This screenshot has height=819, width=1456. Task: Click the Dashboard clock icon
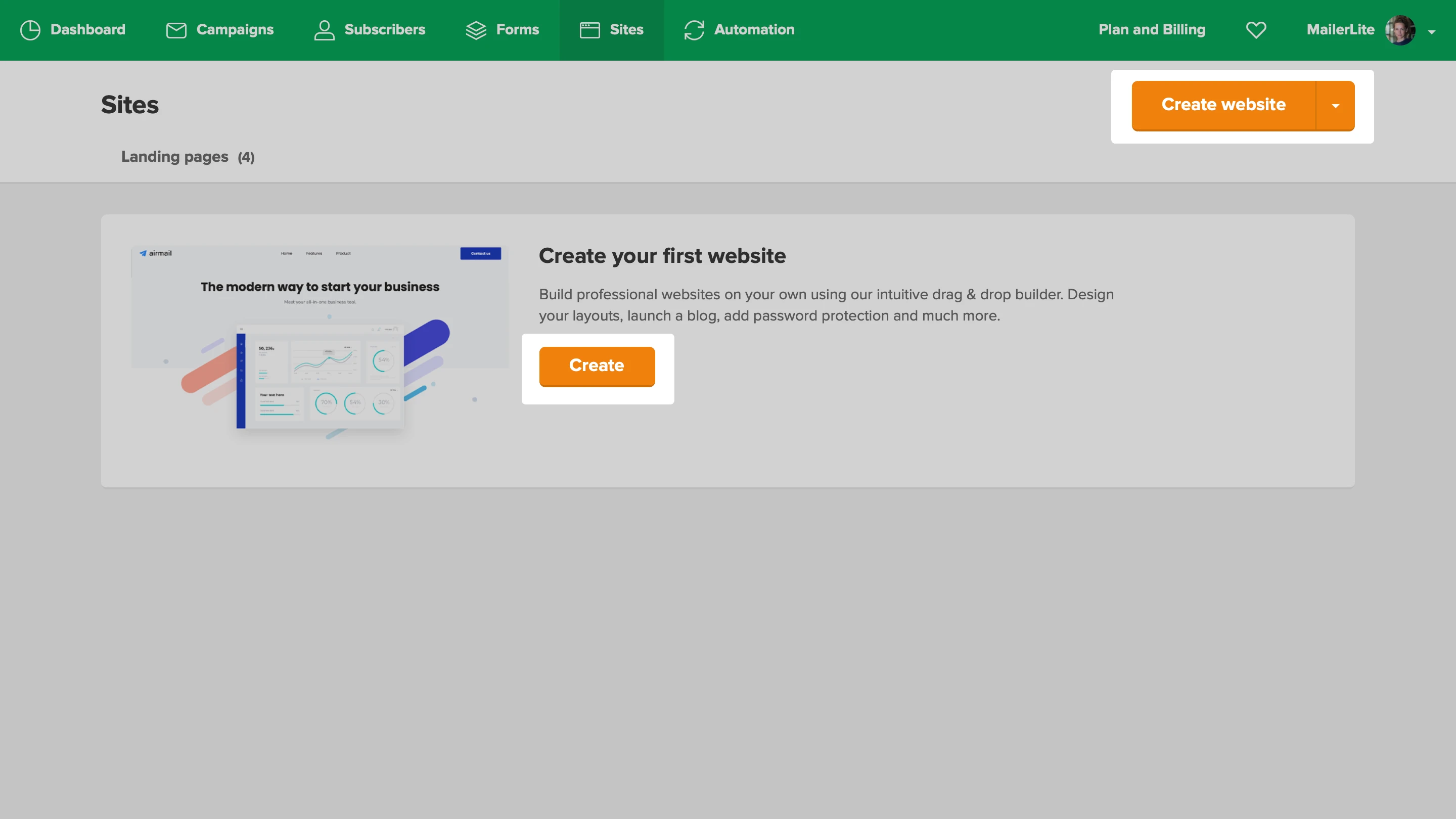[30, 30]
